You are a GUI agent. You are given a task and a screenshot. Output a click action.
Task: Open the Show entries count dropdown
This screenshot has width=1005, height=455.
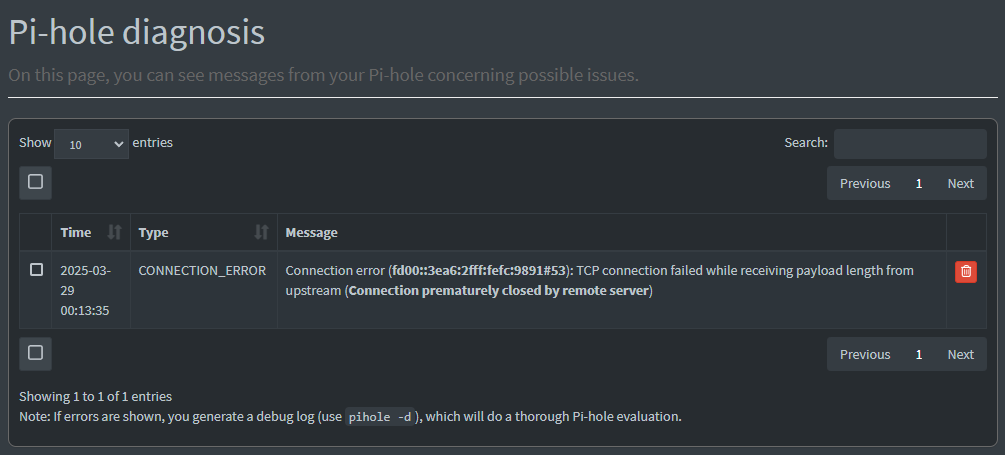(91, 144)
